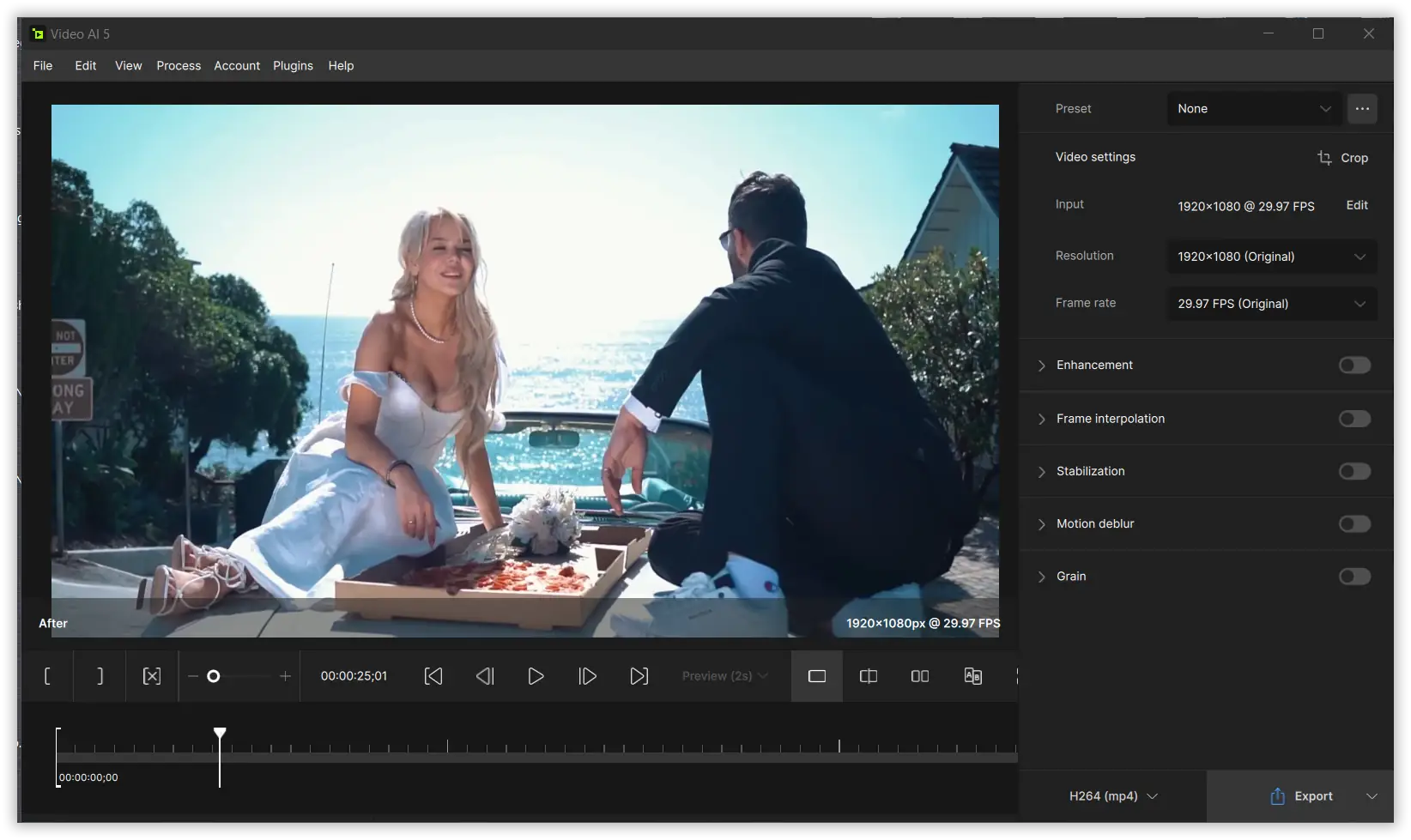Enable Motion deblur processing
The height and width of the screenshot is (840, 1411).
pos(1353,524)
